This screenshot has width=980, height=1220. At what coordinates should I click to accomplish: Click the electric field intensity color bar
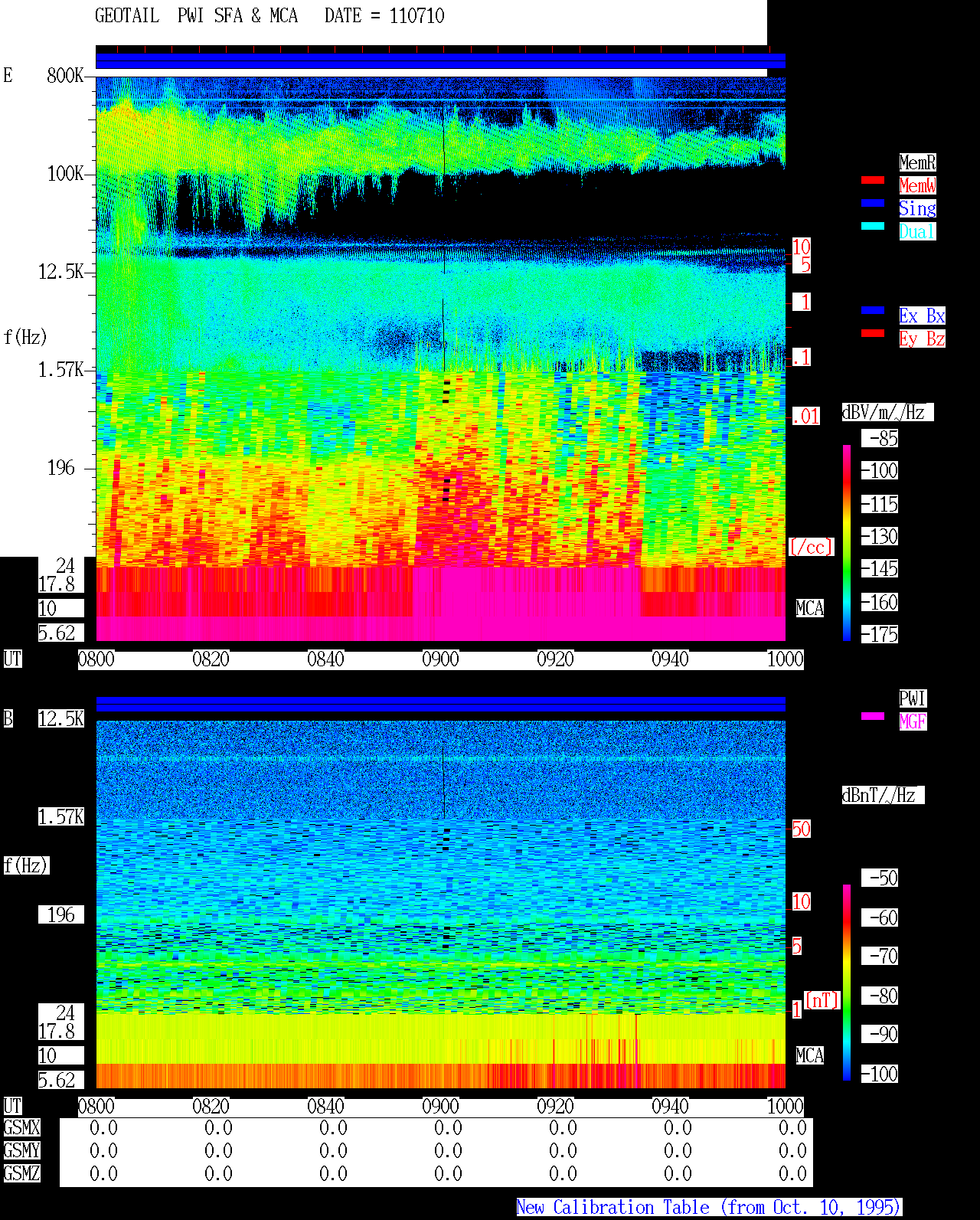(847, 542)
